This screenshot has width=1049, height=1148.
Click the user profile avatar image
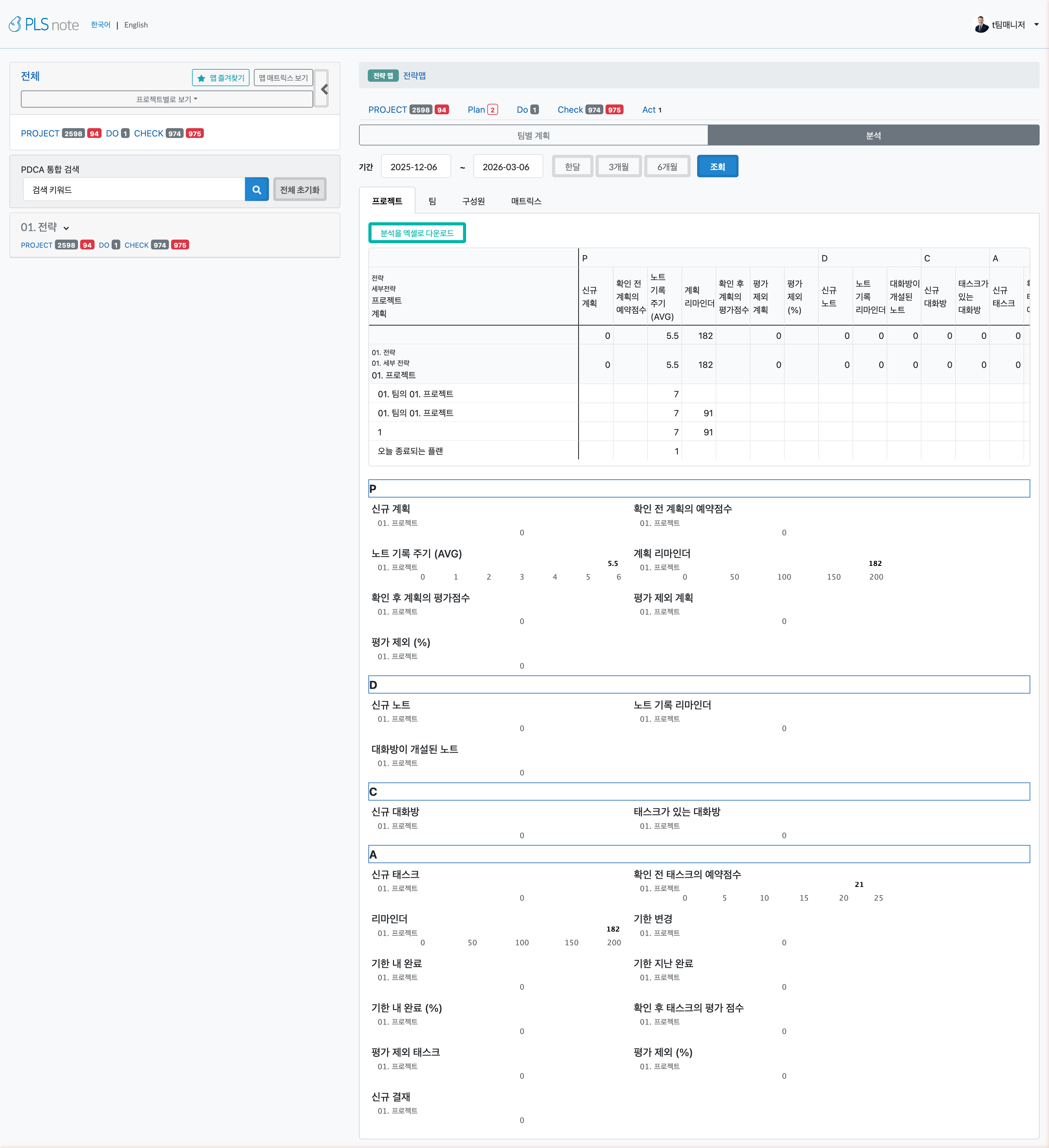coord(981,24)
